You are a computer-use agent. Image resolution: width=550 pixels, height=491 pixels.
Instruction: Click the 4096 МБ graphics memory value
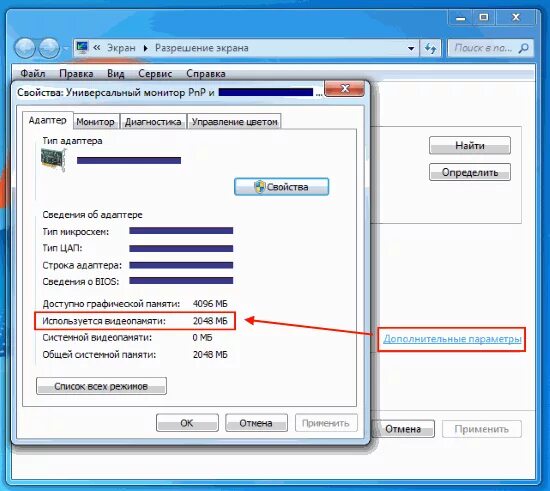click(x=210, y=304)
